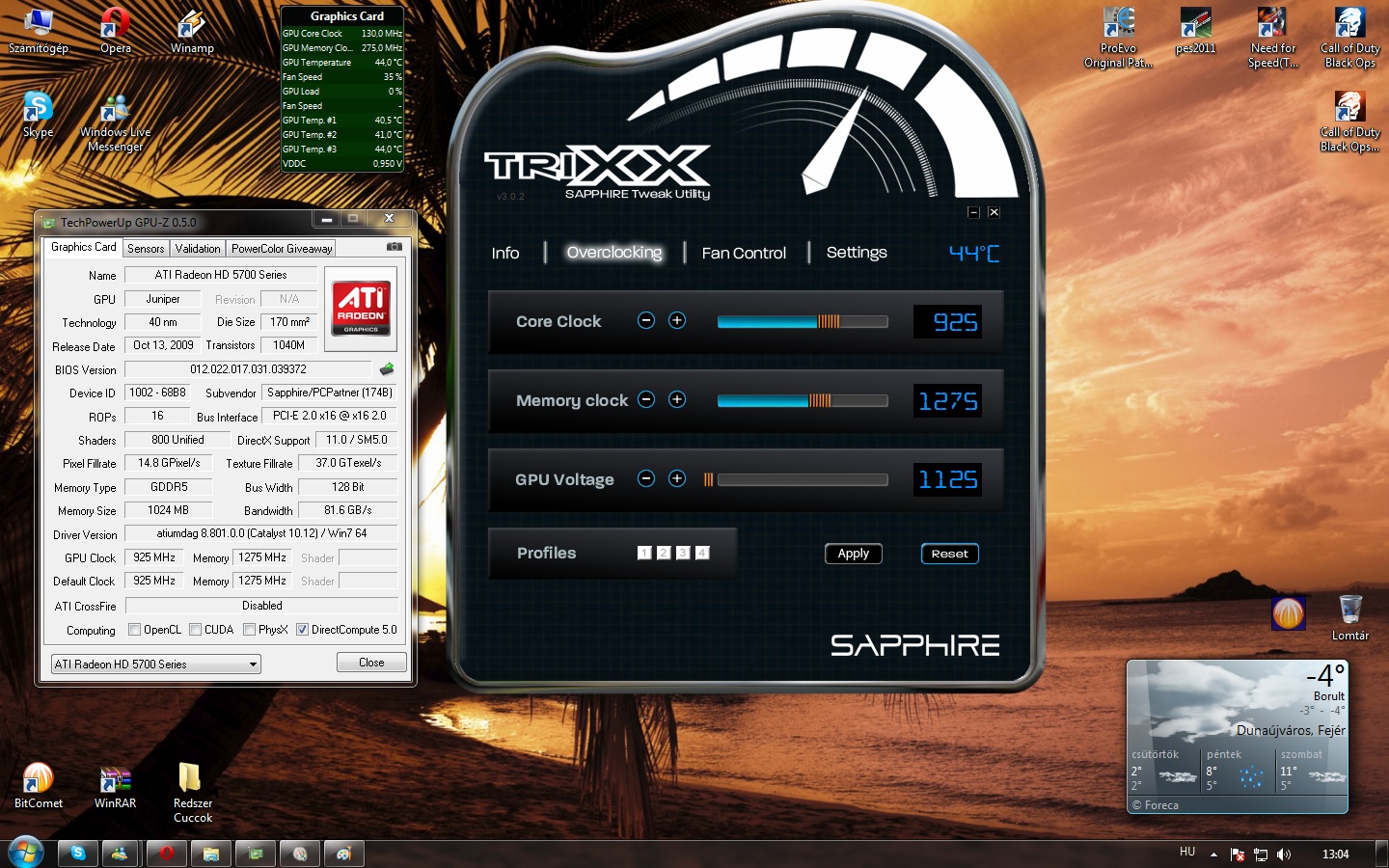Image resolution: width=1389 pixels, height=868 pixels.
Task: Click the Action Center flag tray icon
Action: point(1237,854)
